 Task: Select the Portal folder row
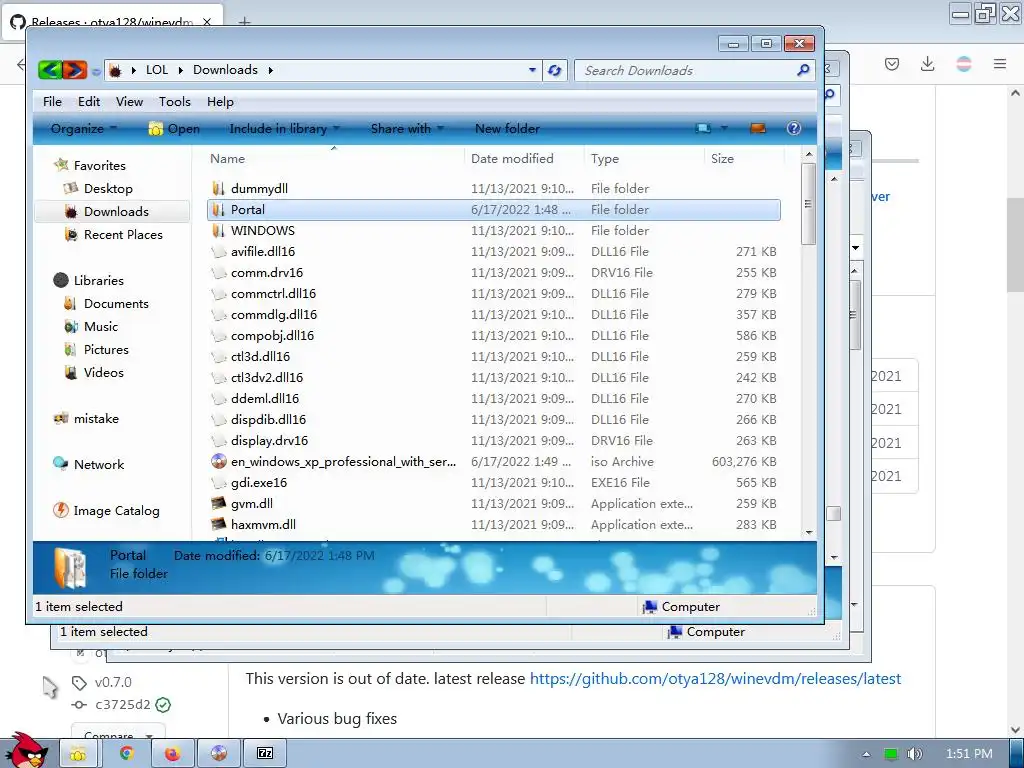pos(494,210)
